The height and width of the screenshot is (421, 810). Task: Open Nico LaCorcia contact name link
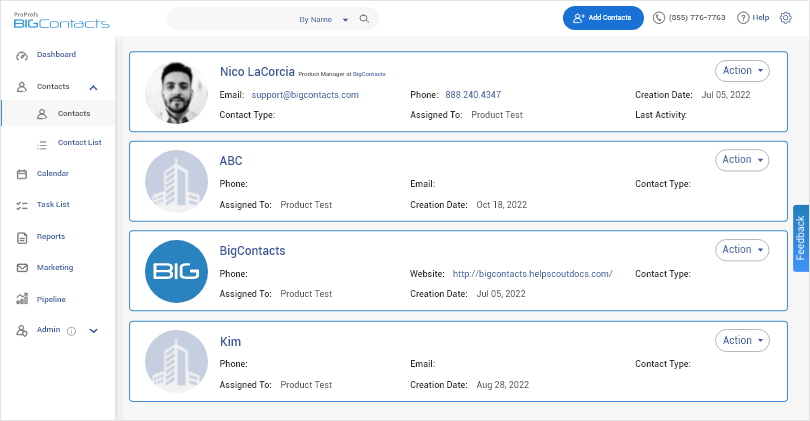click(257, 72)
